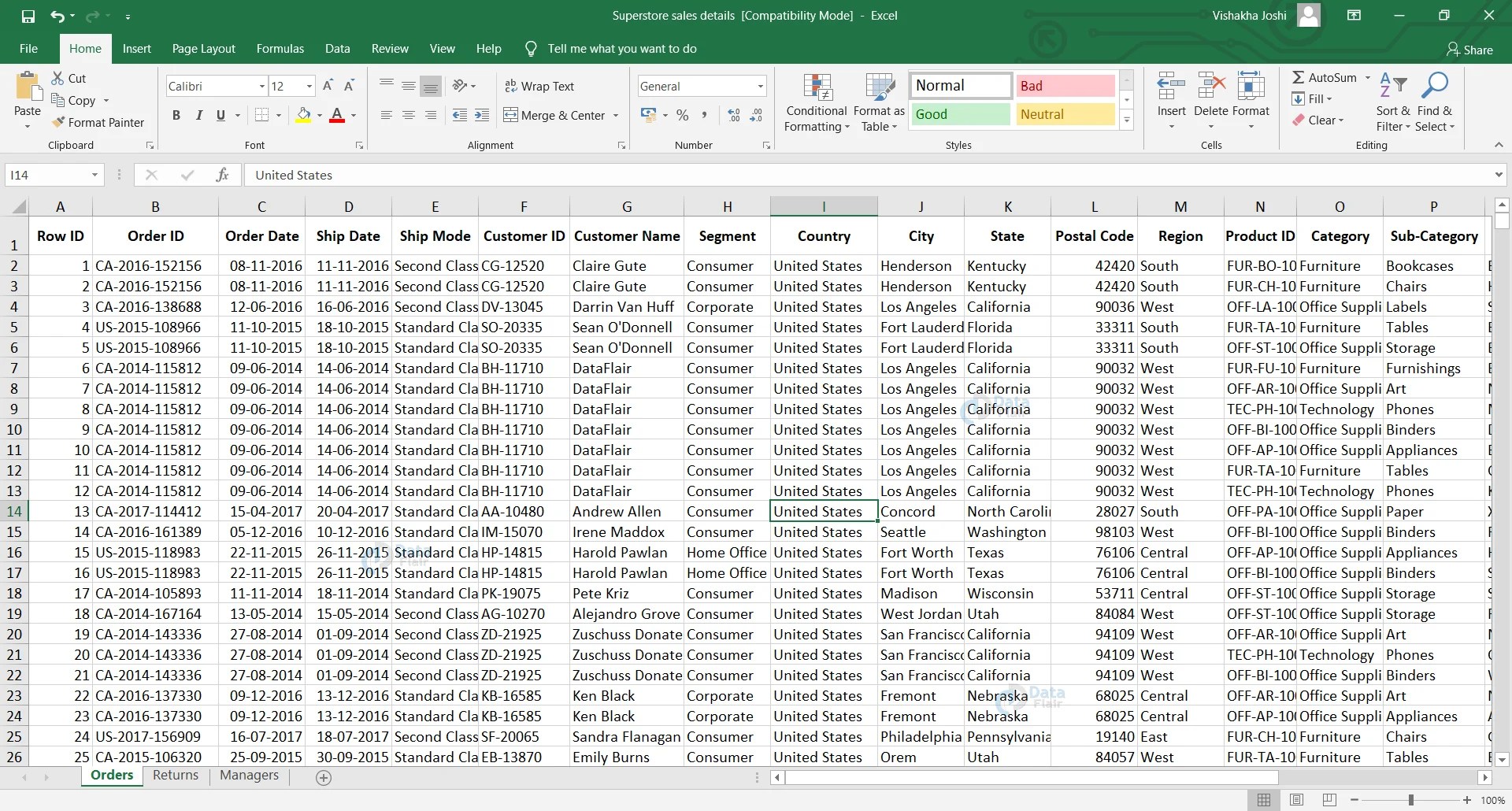This screenshot has width=1512, height=811.
Task: Expand the Merge & Center dropdown arrow
Action: tap(616, 115)
